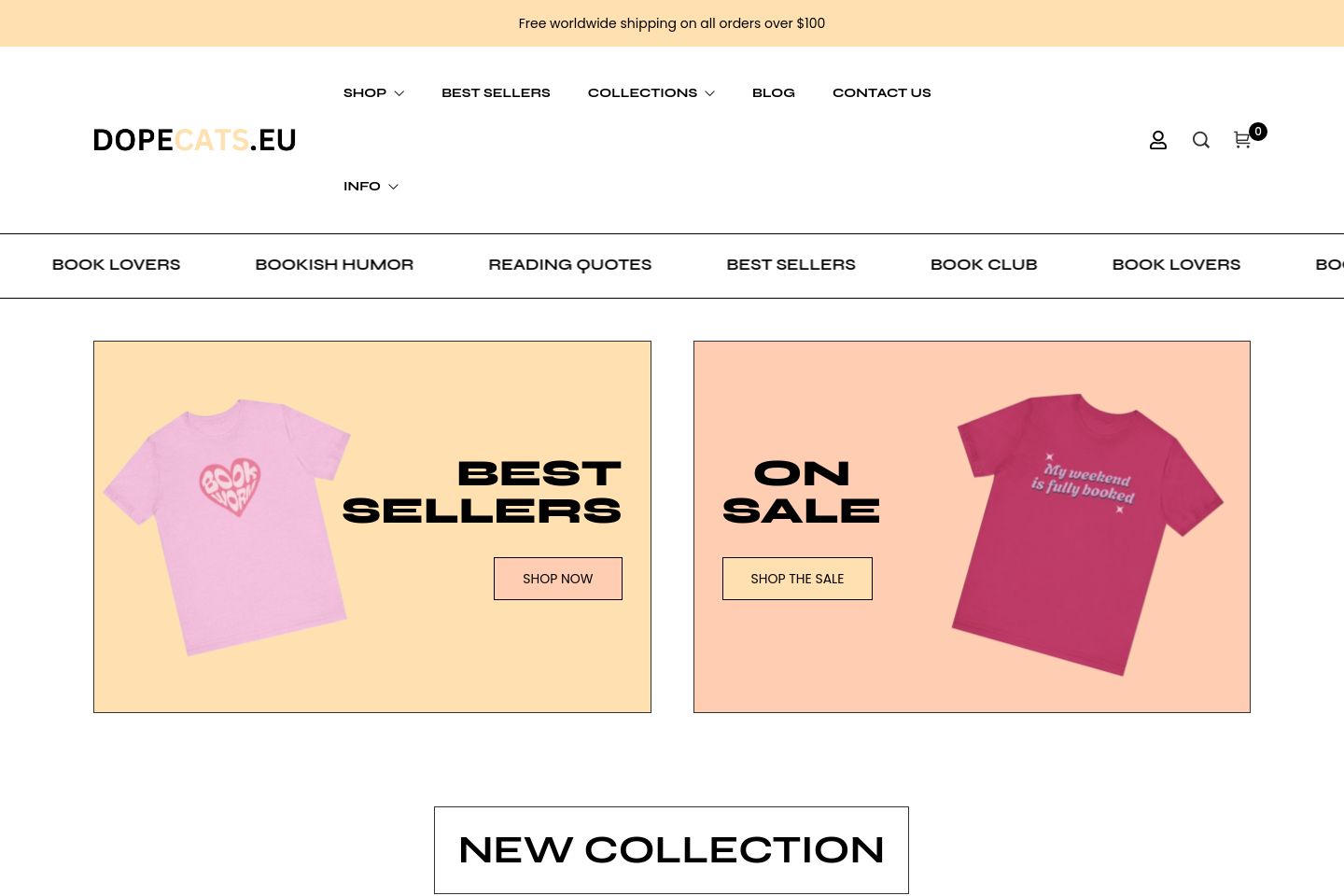
Task: Click the free worldwide shipping banner
Action: coord(672,23)
